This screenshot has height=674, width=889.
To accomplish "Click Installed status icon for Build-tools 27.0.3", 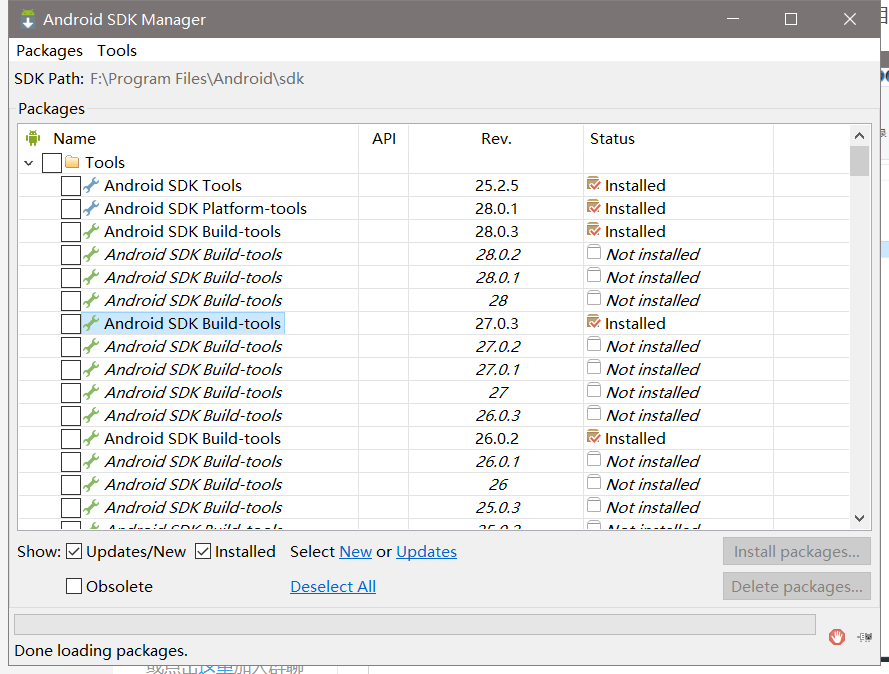I will coord(594,322).
